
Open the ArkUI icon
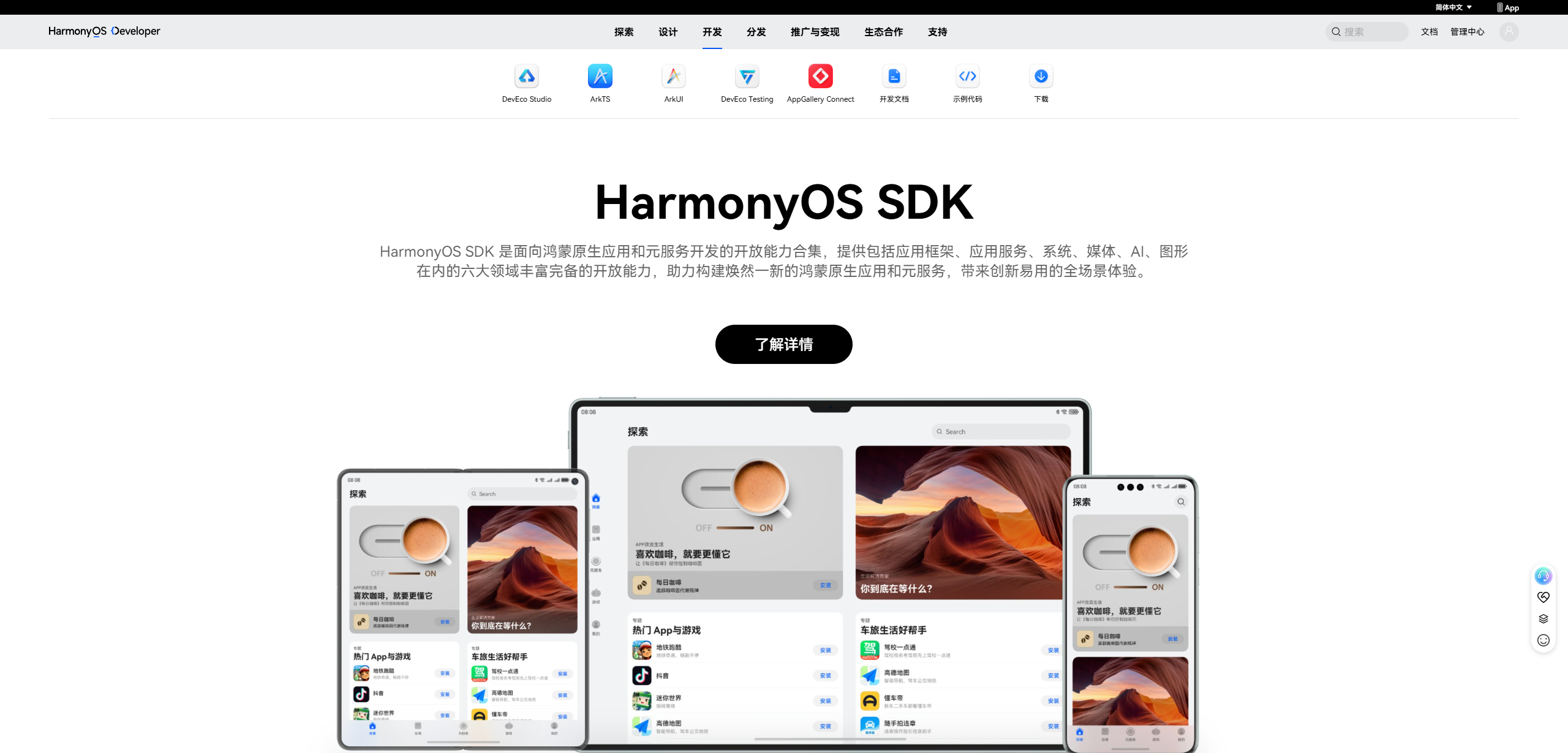pyautogui.click(x=673, y=77)
